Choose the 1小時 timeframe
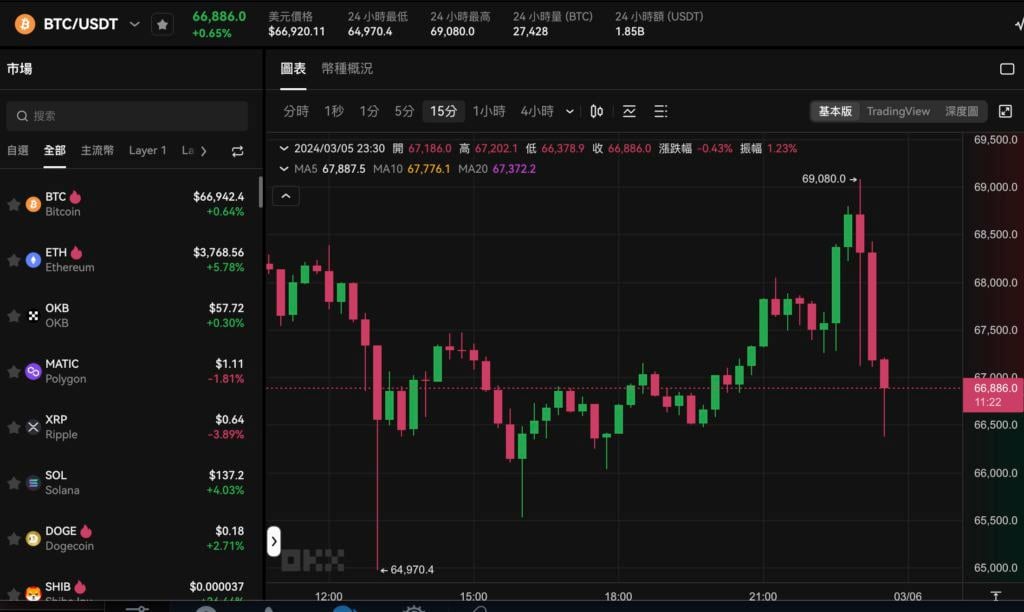1024x612 pixels. coord(489,112)
